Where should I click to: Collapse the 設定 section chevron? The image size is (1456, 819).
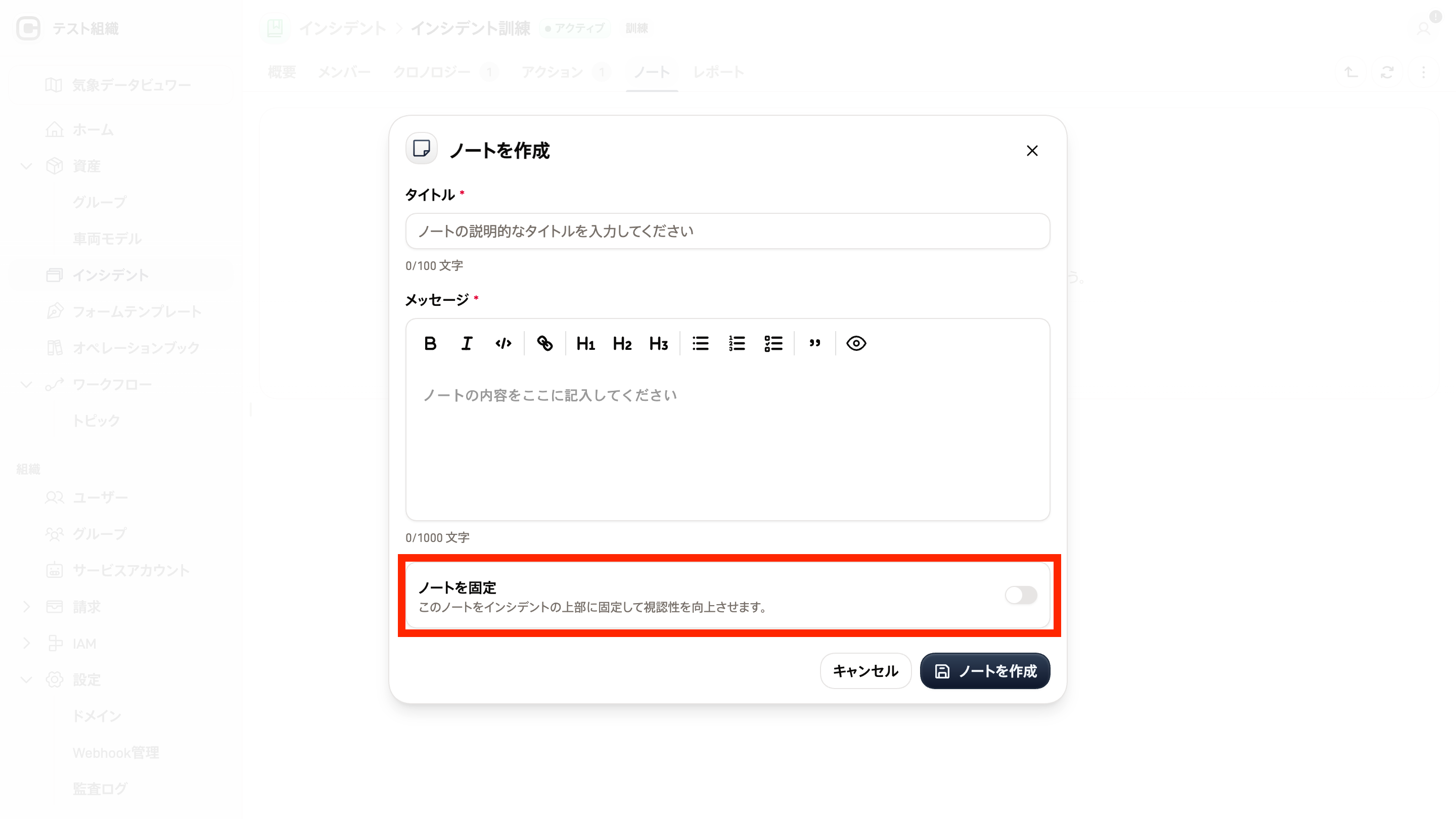(26, 680)
